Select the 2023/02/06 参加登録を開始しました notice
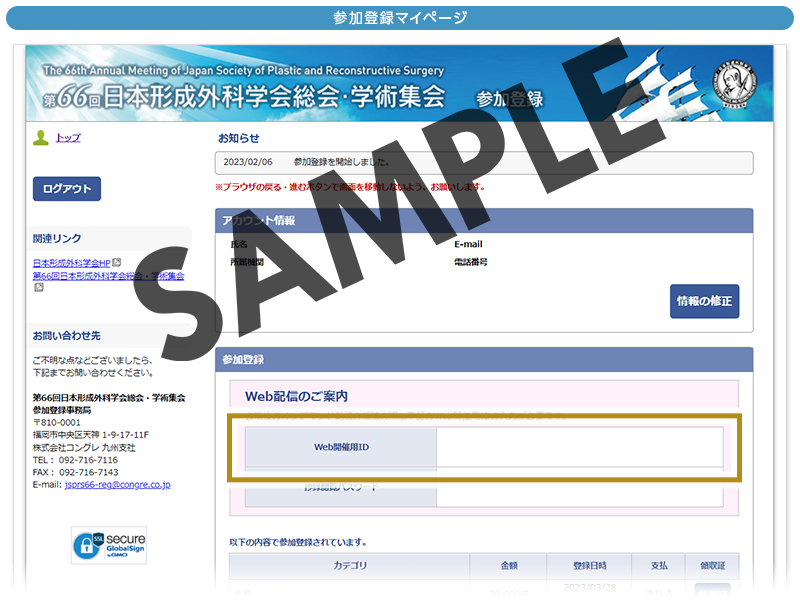Viewport: 800px width, 605px height. coord(484,162)
